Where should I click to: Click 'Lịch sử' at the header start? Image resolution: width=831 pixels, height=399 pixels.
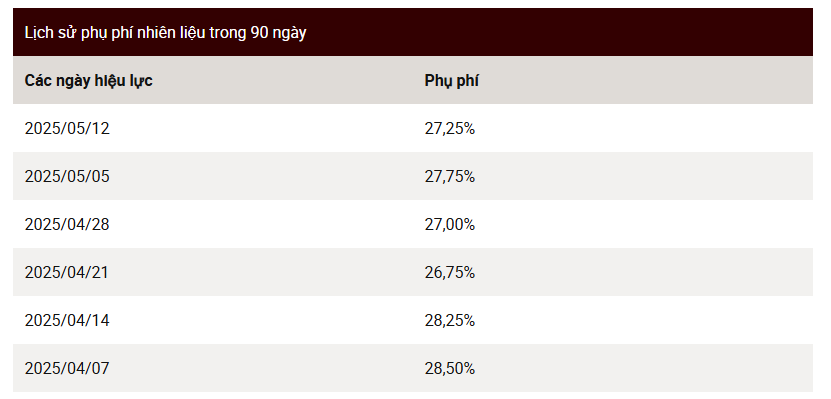pyautogui.click(x=50, y=33)
